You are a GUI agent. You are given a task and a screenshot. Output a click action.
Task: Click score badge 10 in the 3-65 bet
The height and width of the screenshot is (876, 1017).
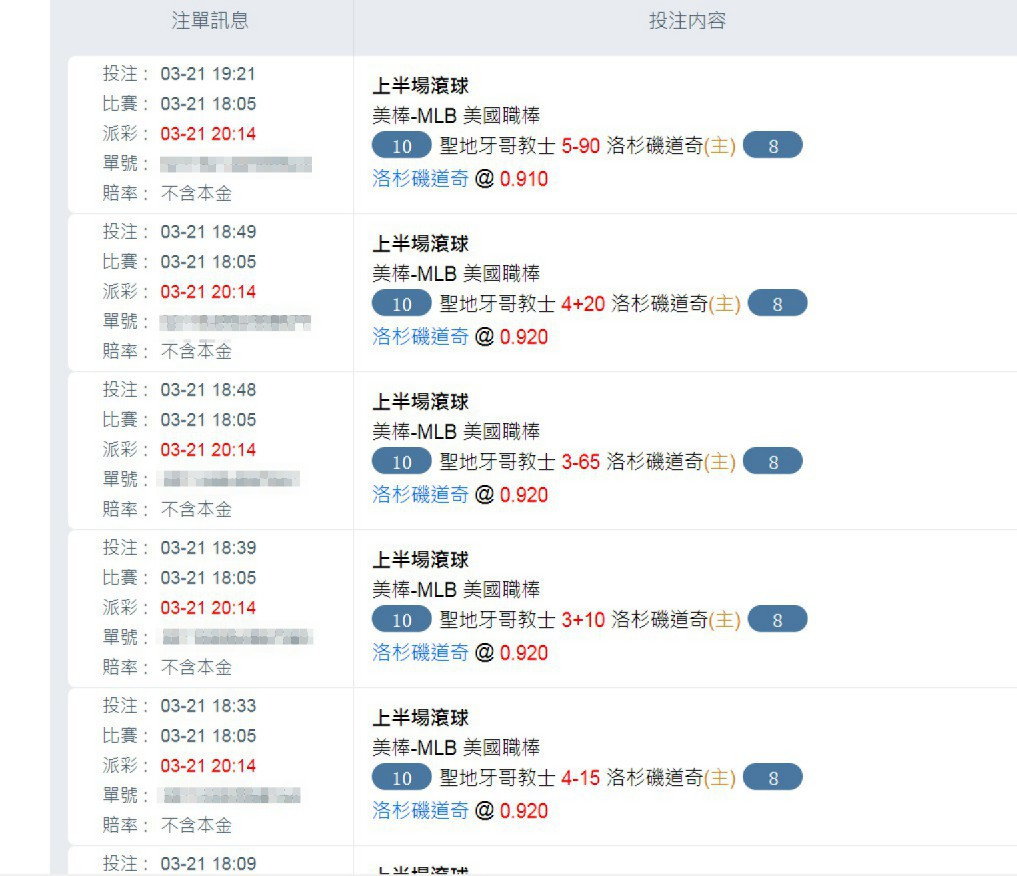click(x=401, y=462)
